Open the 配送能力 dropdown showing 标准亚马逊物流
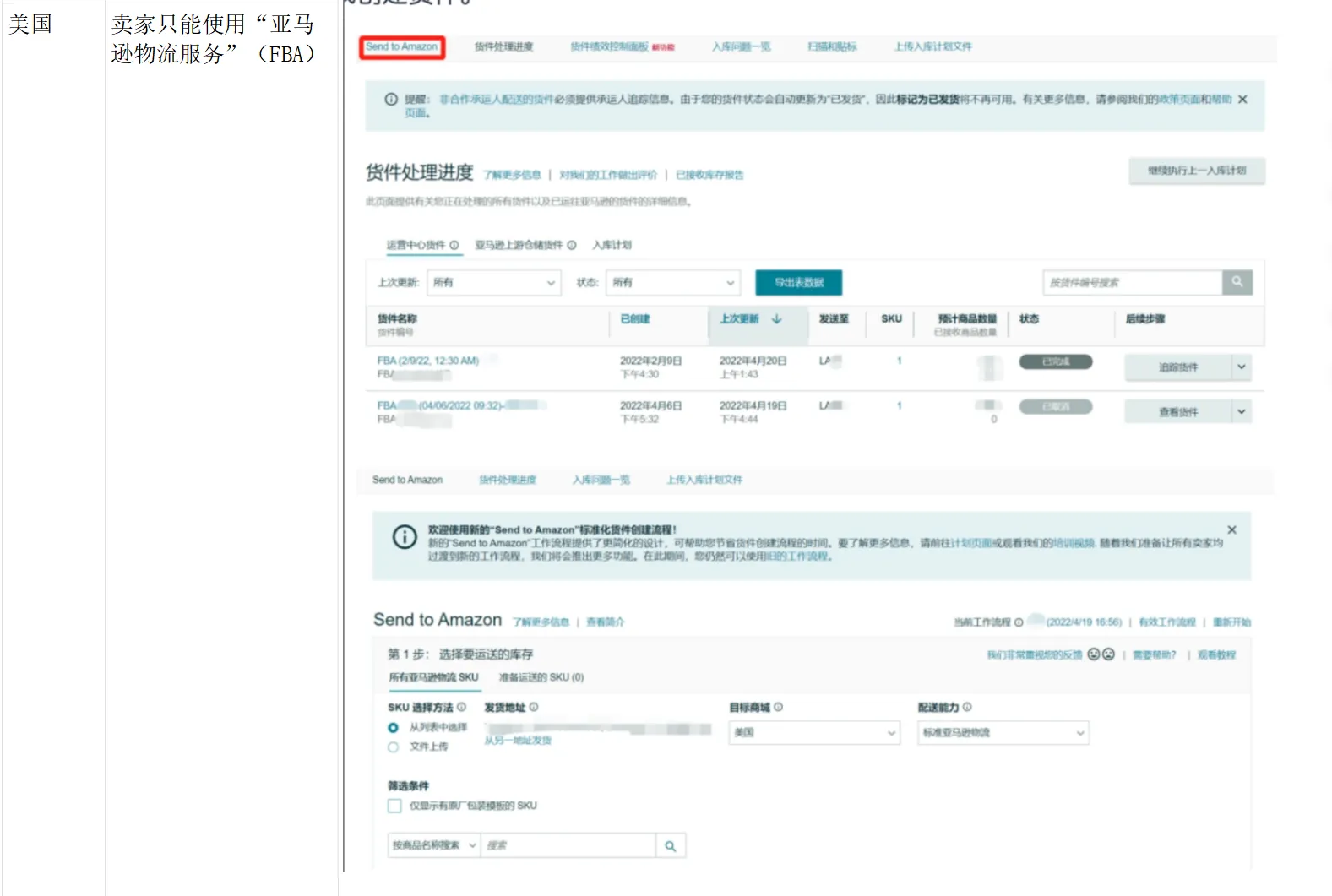The height and width of the screenshot is (896, 1332). (1003, 733)
